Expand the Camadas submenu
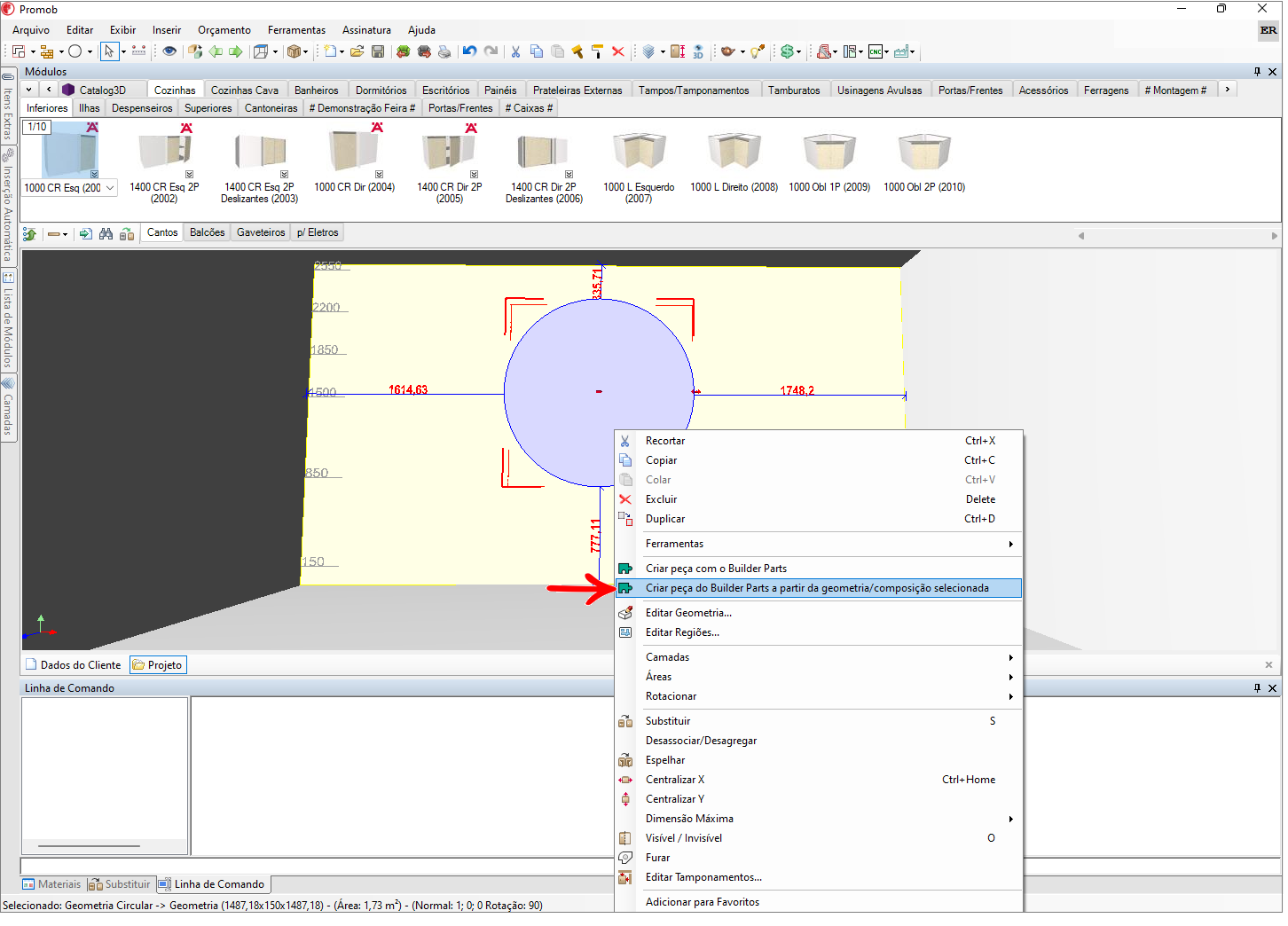Viewport: 1288px width, 926px height. pos(818,657)
